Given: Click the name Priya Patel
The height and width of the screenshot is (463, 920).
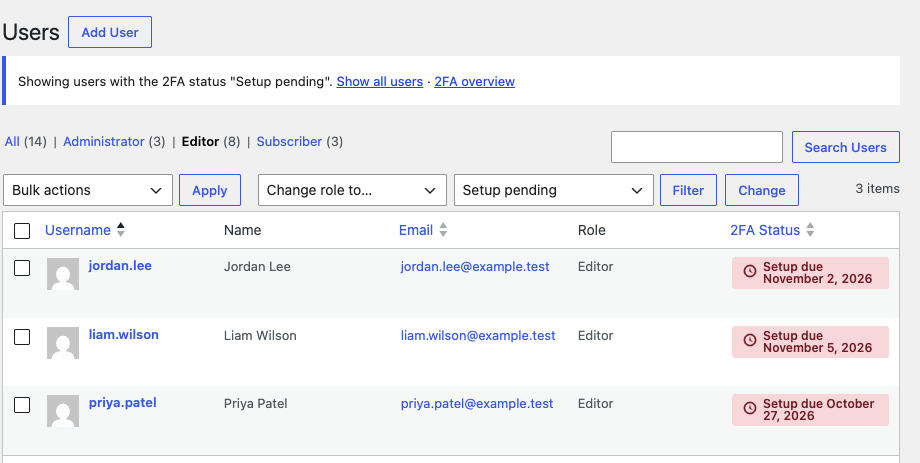Looking at the screenshot, I should pyautogui.click(x=256, y=404).
